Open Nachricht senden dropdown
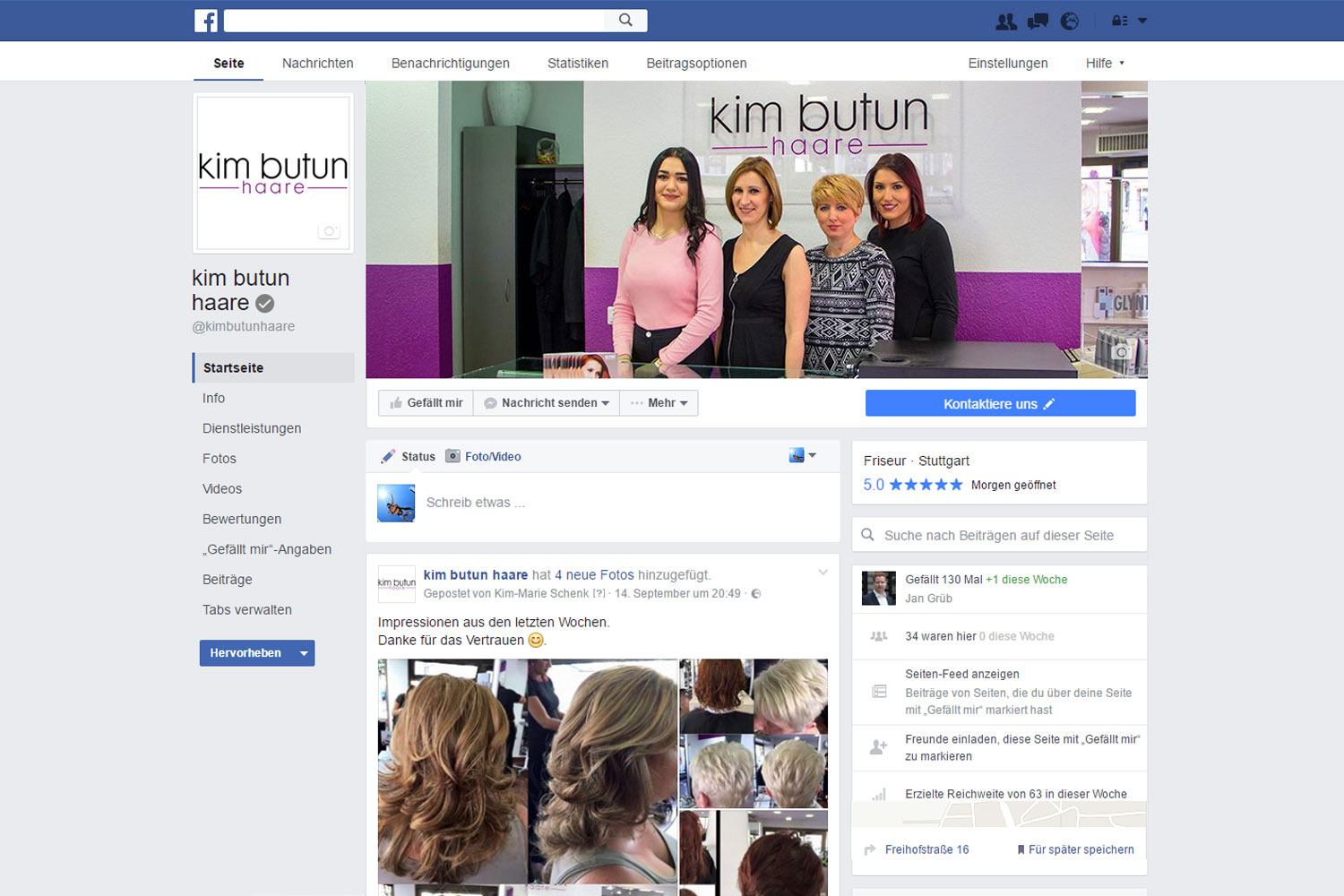Image resolution: width=1344 pixels, height=896 pixels. [547, 403]
